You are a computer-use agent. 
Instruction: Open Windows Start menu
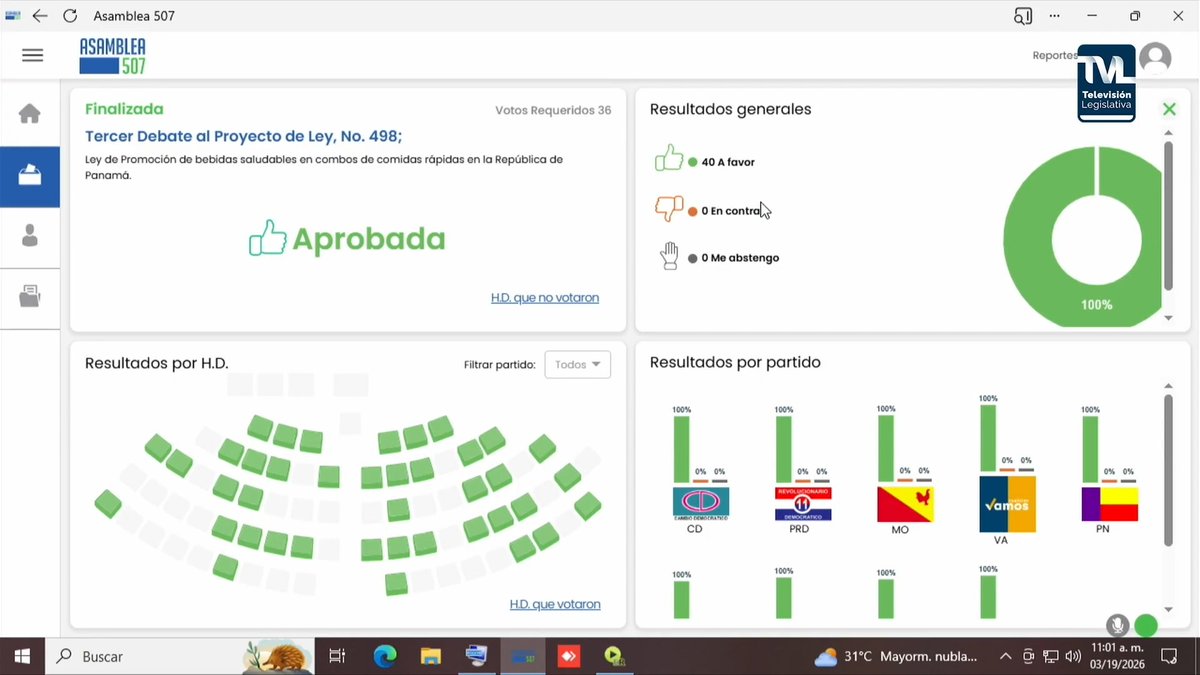pyautogui.click(x=22, y=656)
